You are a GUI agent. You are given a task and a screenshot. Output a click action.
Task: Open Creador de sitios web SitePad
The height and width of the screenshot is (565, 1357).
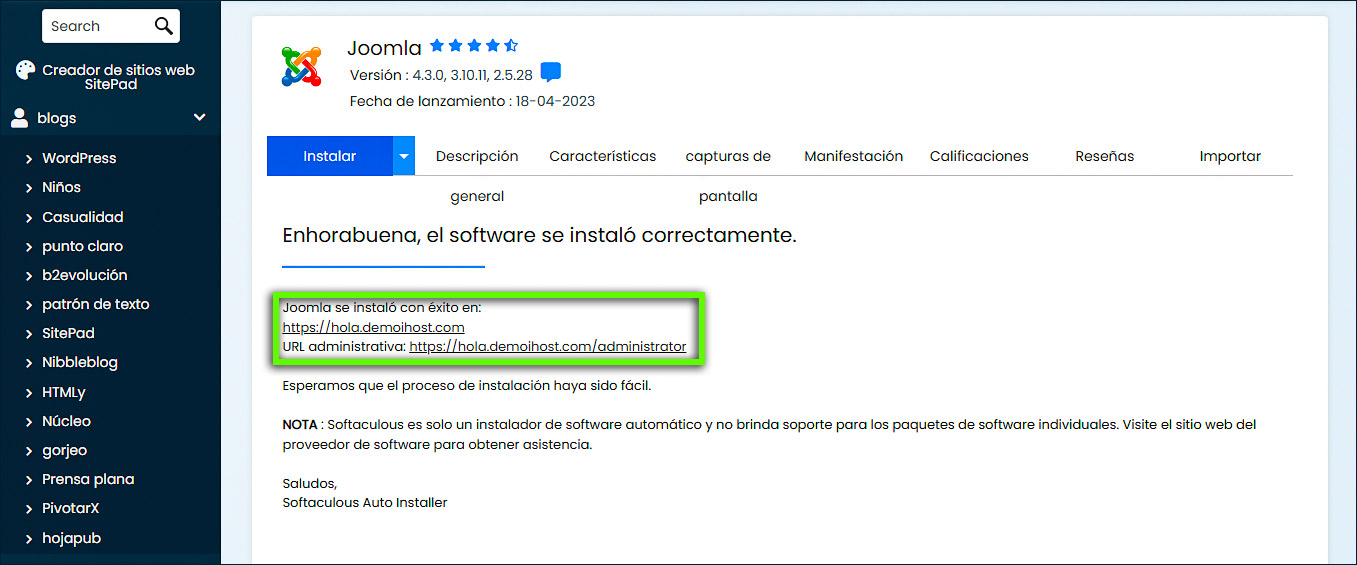[x=118, y=77]
